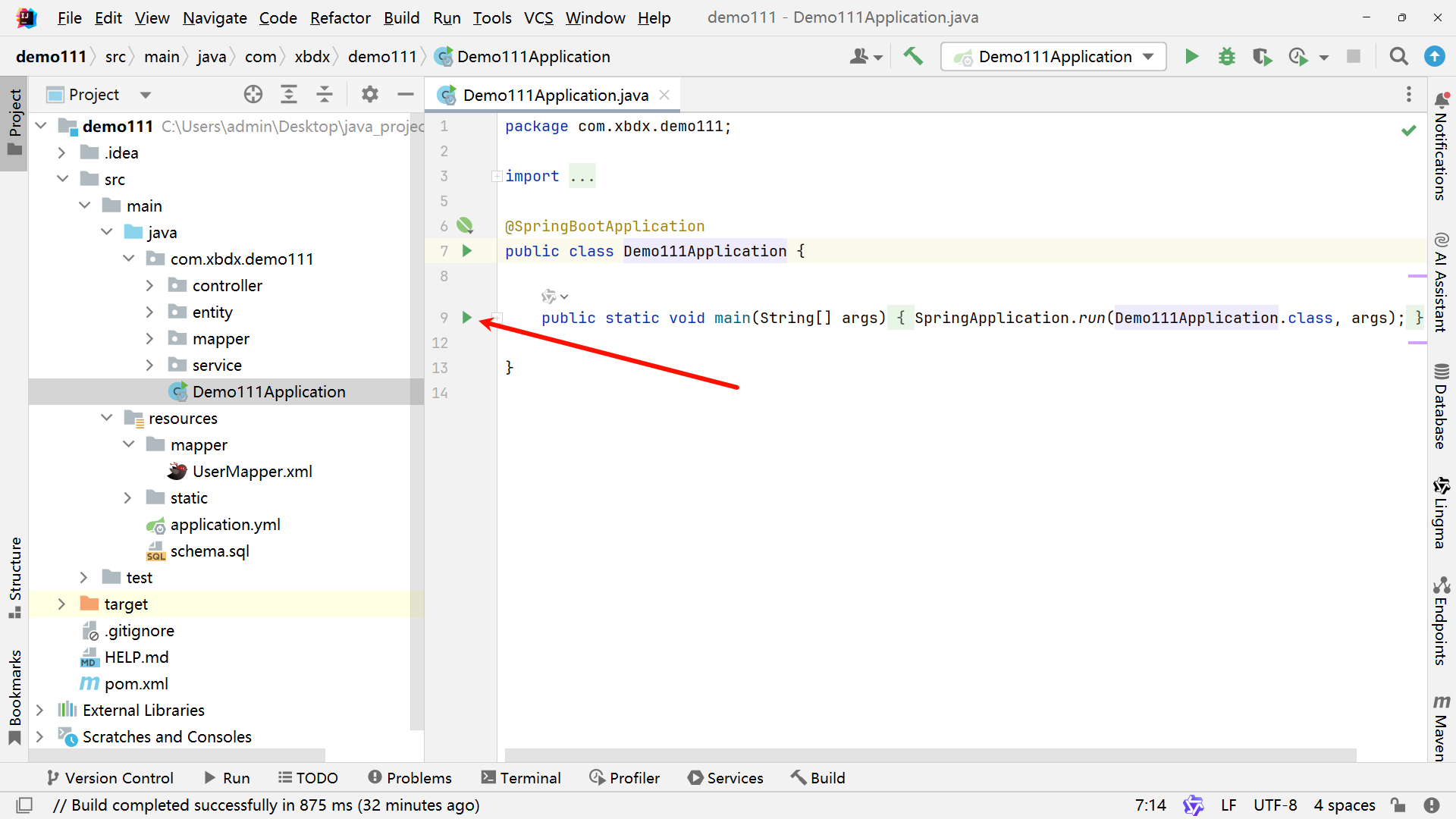Expand the target folder

pyautogui.click(x=61, y=604)
